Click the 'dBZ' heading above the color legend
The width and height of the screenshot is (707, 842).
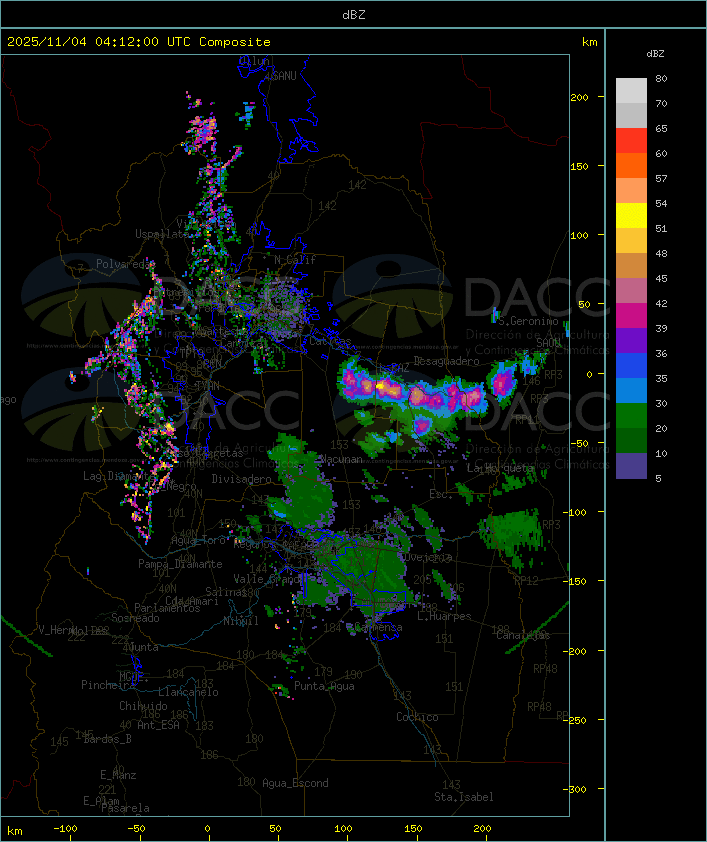point(655,54)
